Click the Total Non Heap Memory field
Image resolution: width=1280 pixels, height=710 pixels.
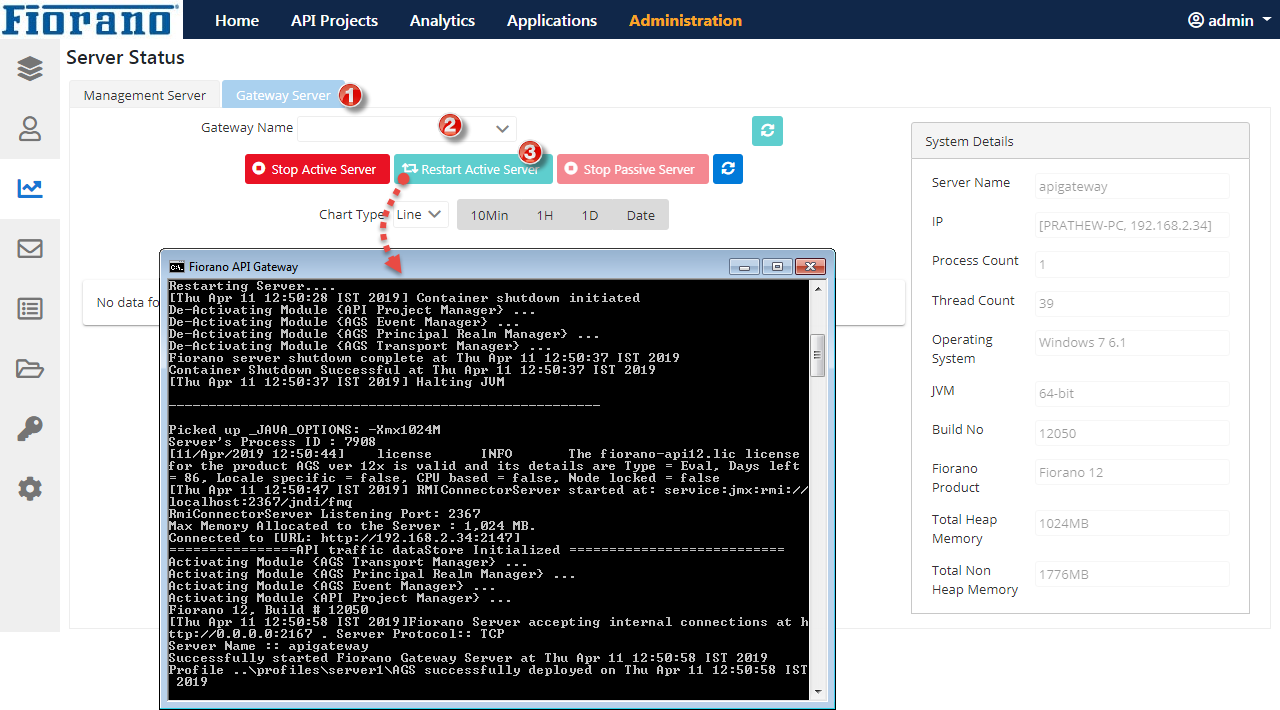coord(1132,573)
